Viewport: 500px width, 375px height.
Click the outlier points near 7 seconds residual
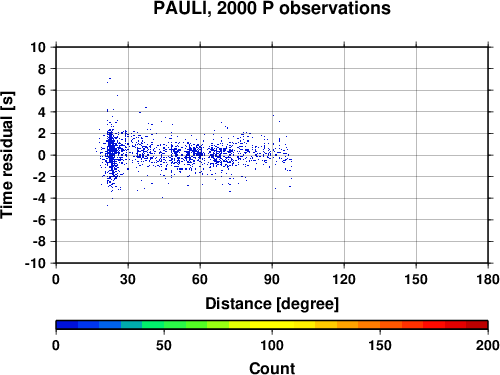click(x=109, y=80)
